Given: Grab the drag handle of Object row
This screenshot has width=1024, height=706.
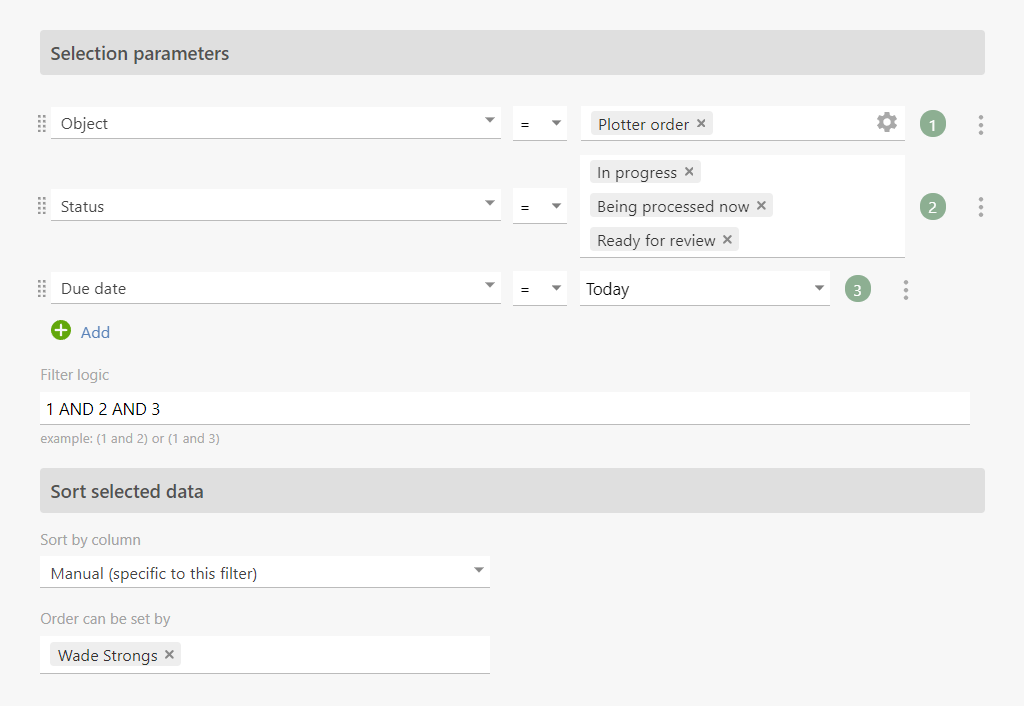Looking at the screenshot, I should coord(42,123).
